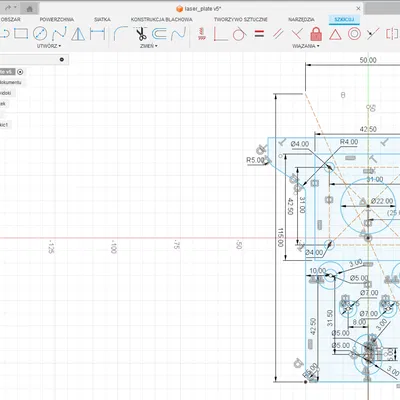Select the Extend curve tool beside Offset

tap(178, 34)
